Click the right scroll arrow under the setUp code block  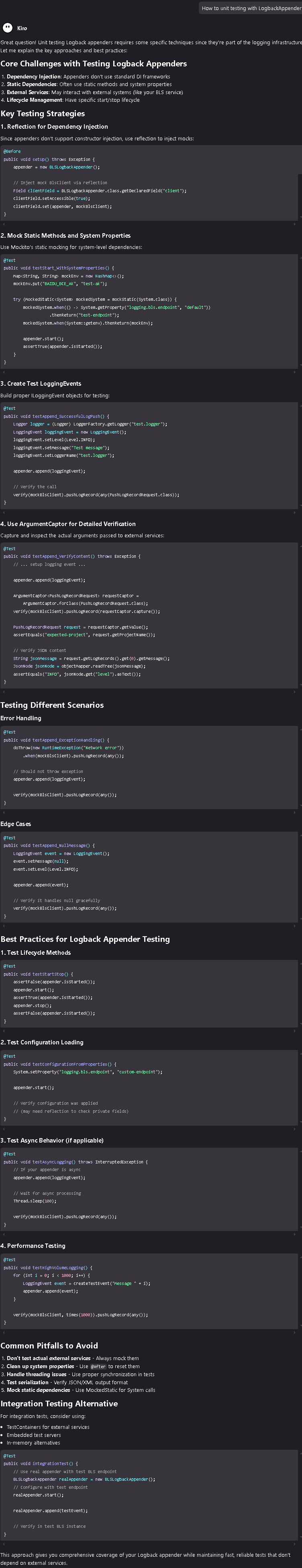coord(295,224)
